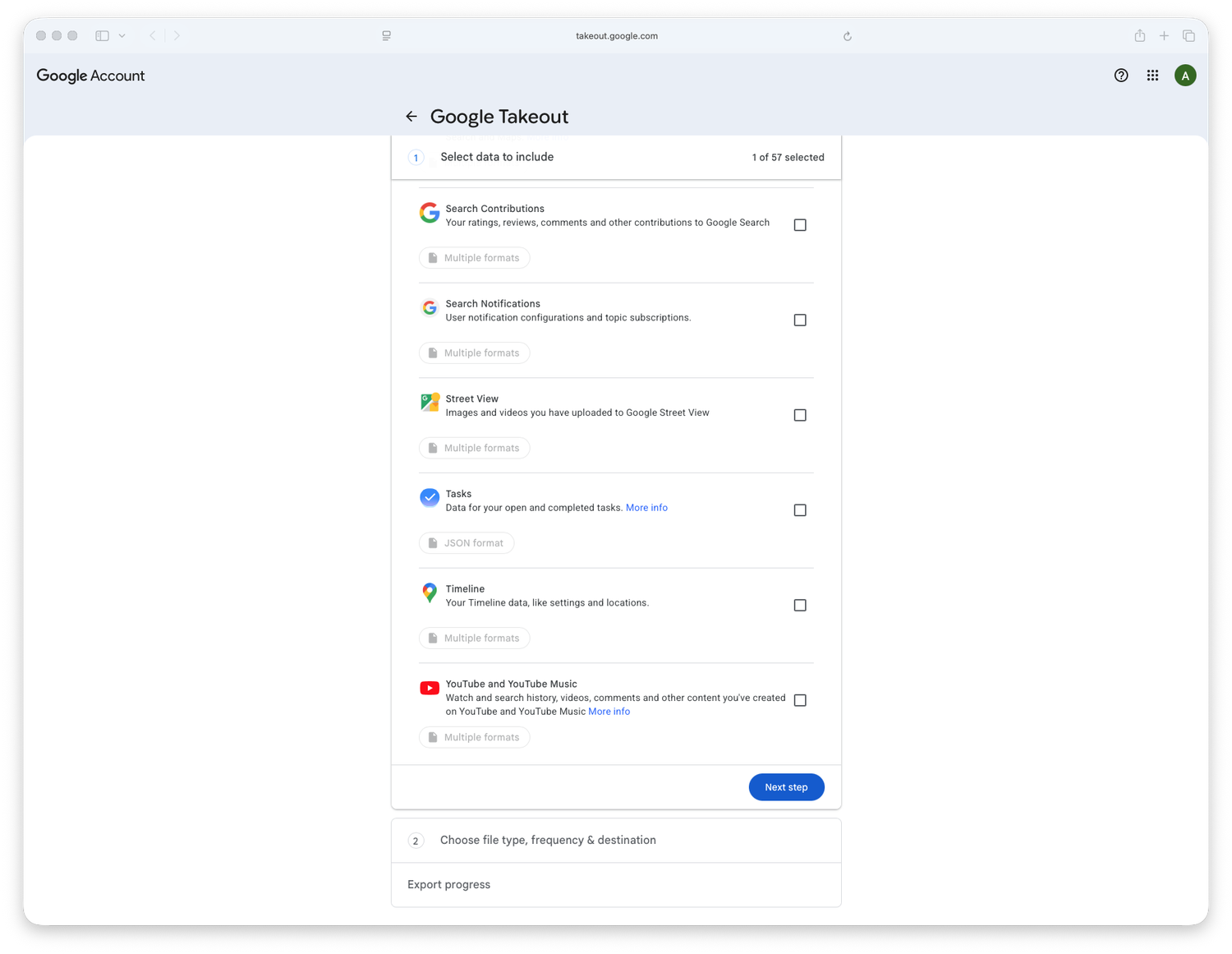Click the '1 of 57 selected' text
The height and width of the screenshot is (954, 1232).
pos(788,158)
